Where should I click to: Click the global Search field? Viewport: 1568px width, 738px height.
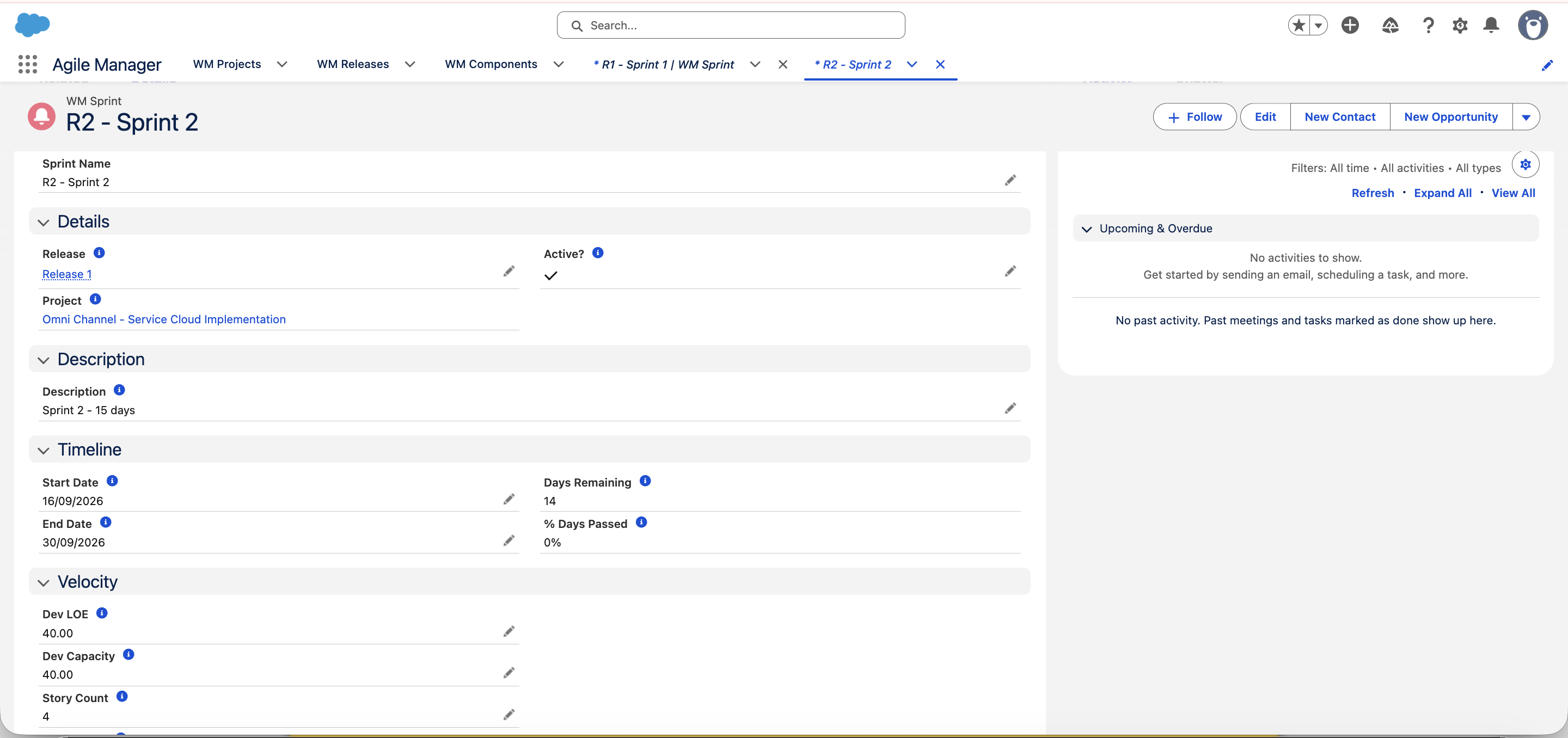pos(731,25)
